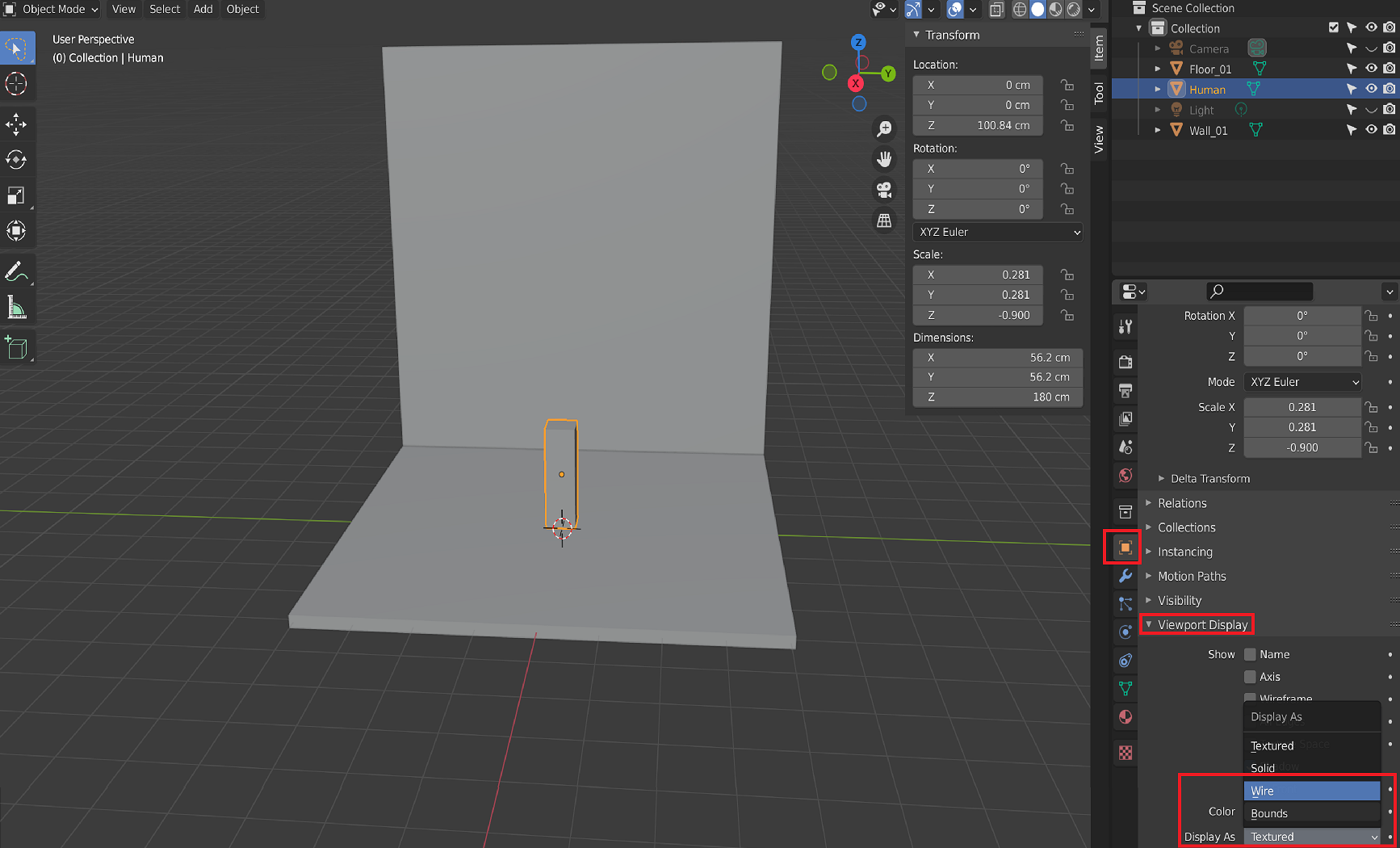This screenshot has width=1400, height=848.
Task: Open the Object Constraints properties tab
Action: coord(1125,661)
